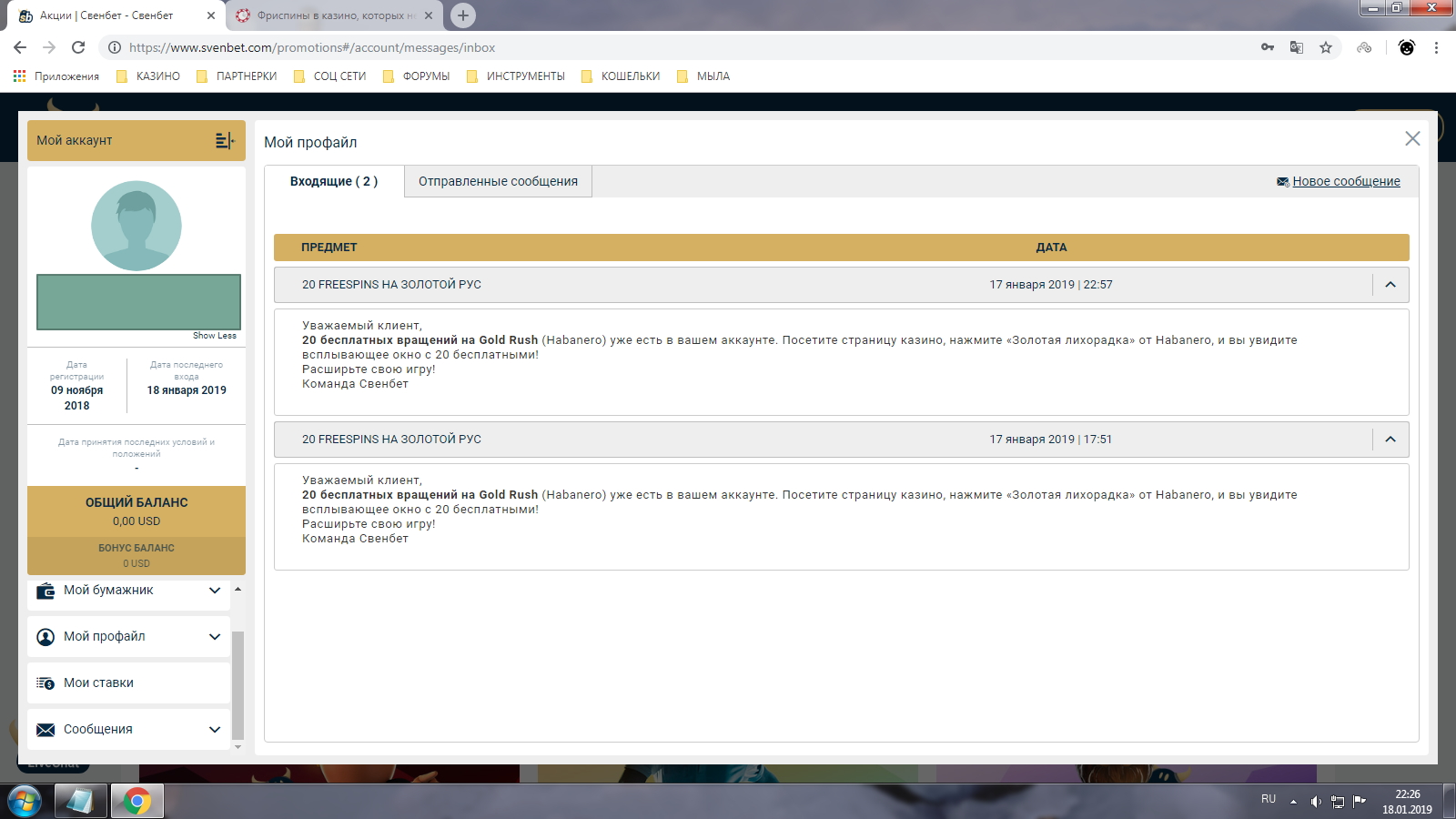Collapse the 22:57 message chevron

(1390, 285)
